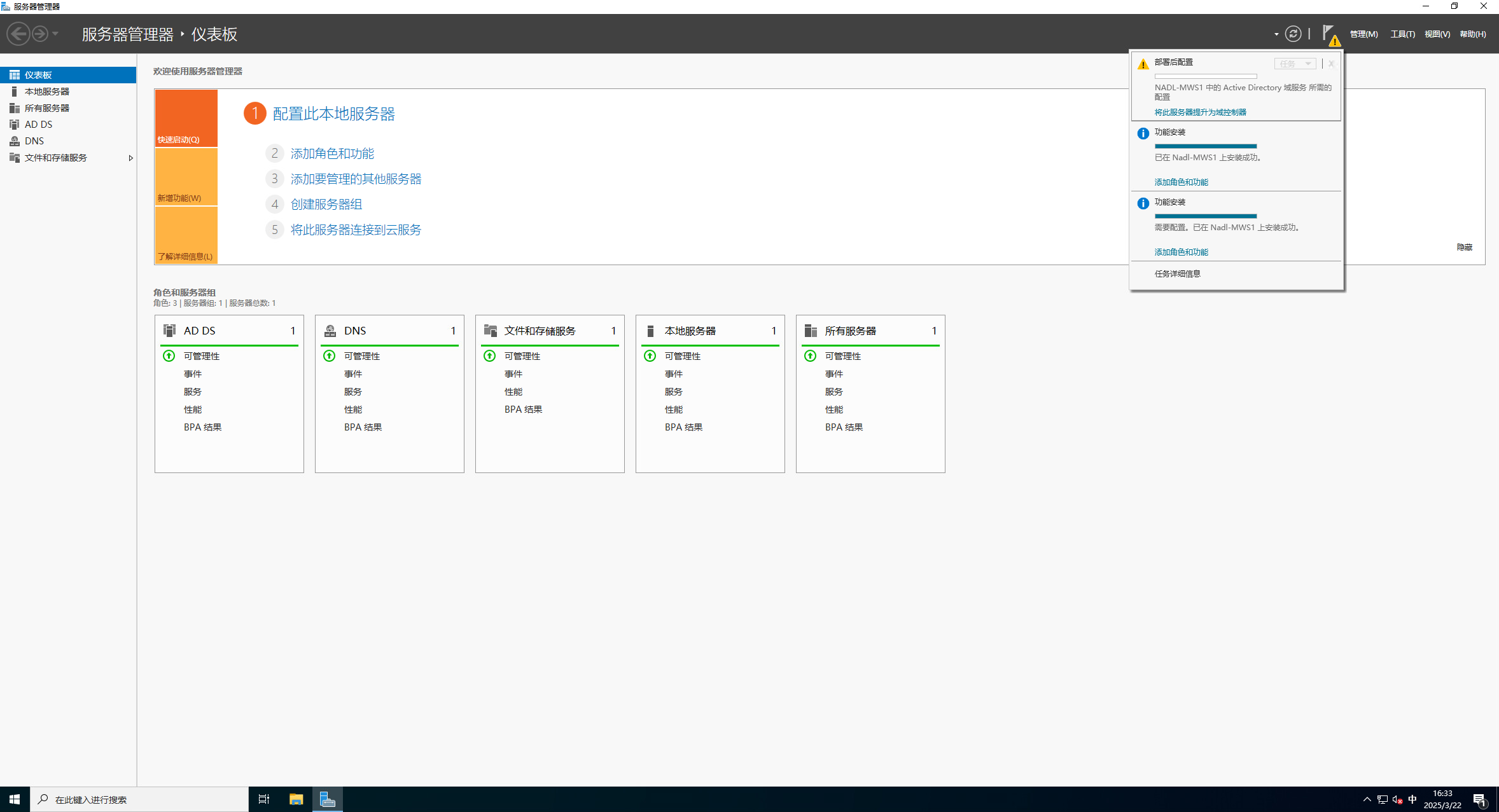
Task: Select 本地服务器 in the sidebar
Action: (68, 92)
